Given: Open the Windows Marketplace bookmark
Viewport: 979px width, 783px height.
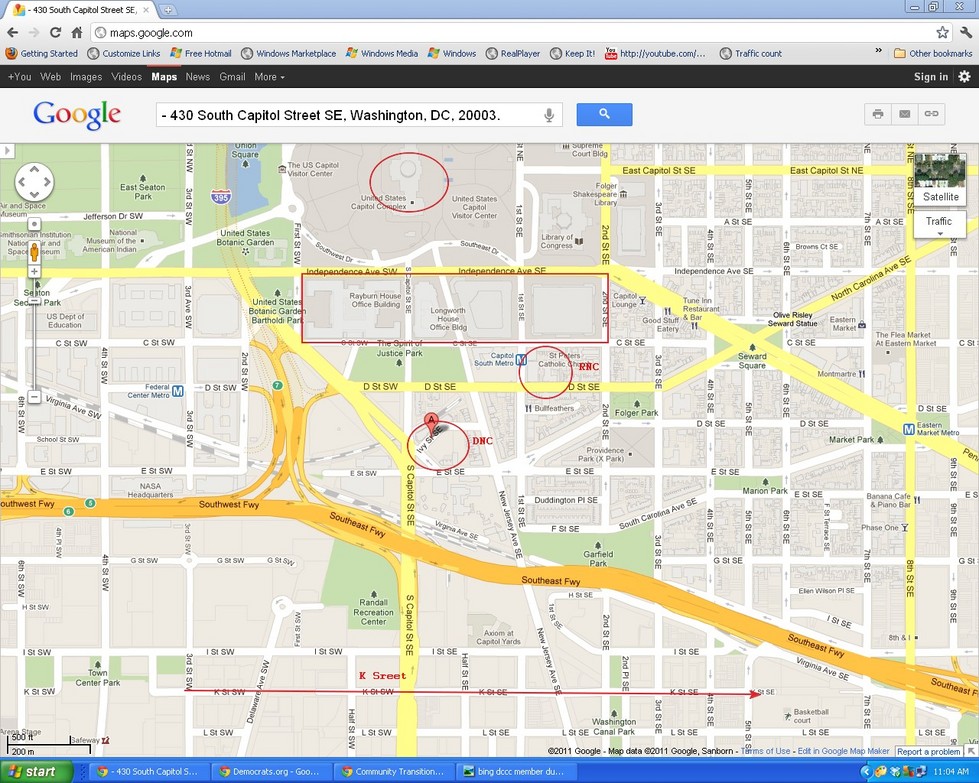Looking at the screenshot, I should coord(288,53).
